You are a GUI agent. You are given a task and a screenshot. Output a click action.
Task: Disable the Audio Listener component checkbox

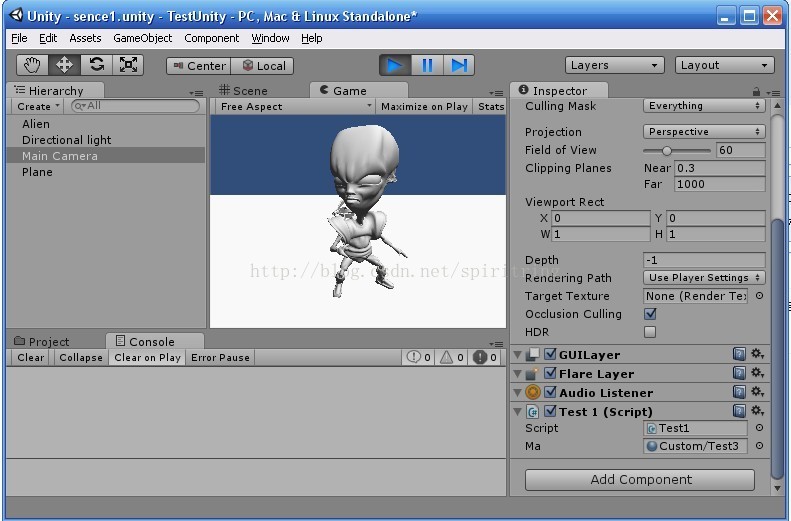[x=550, y=392]
